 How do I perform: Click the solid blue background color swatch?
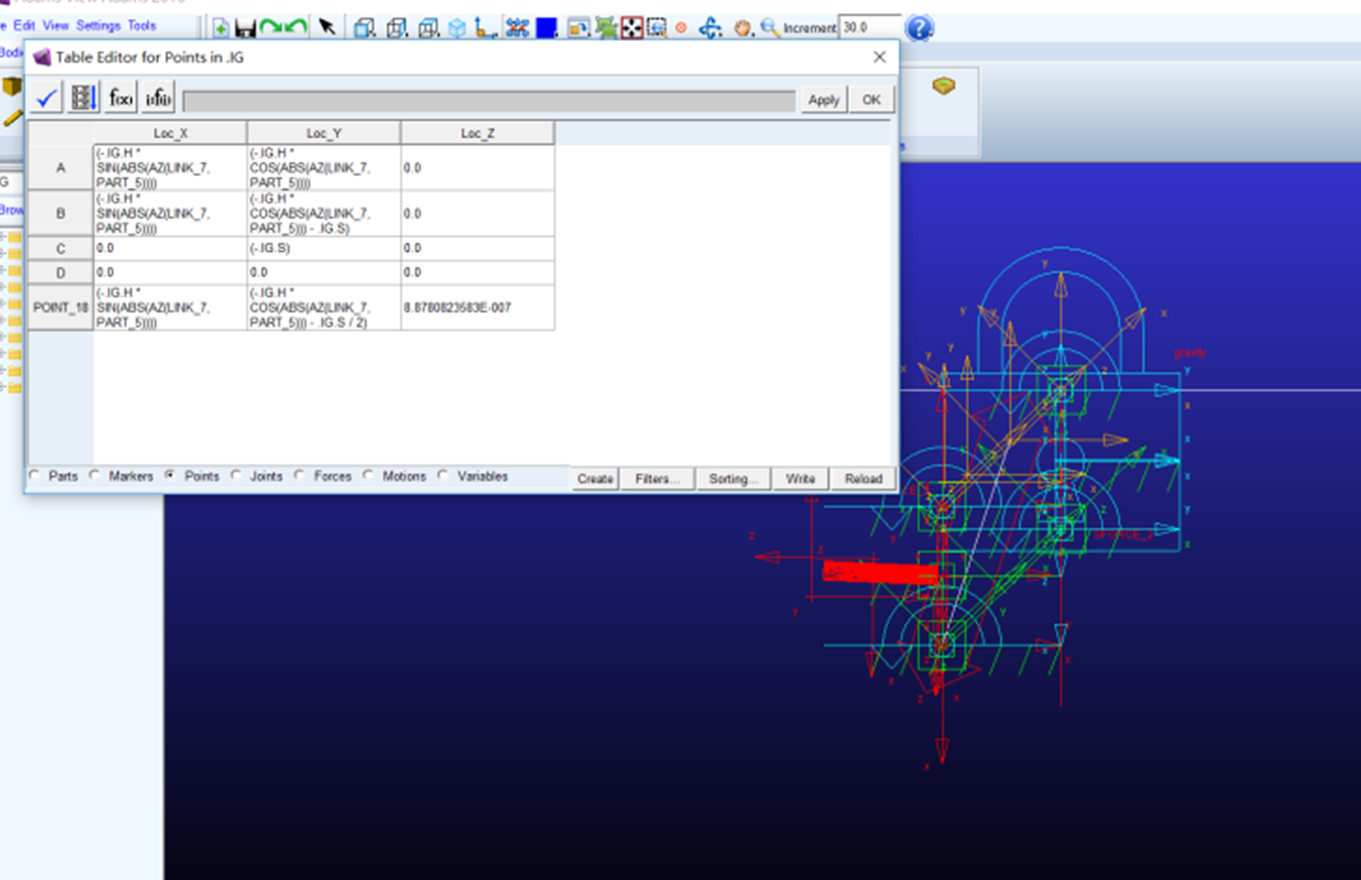(546, 28)
